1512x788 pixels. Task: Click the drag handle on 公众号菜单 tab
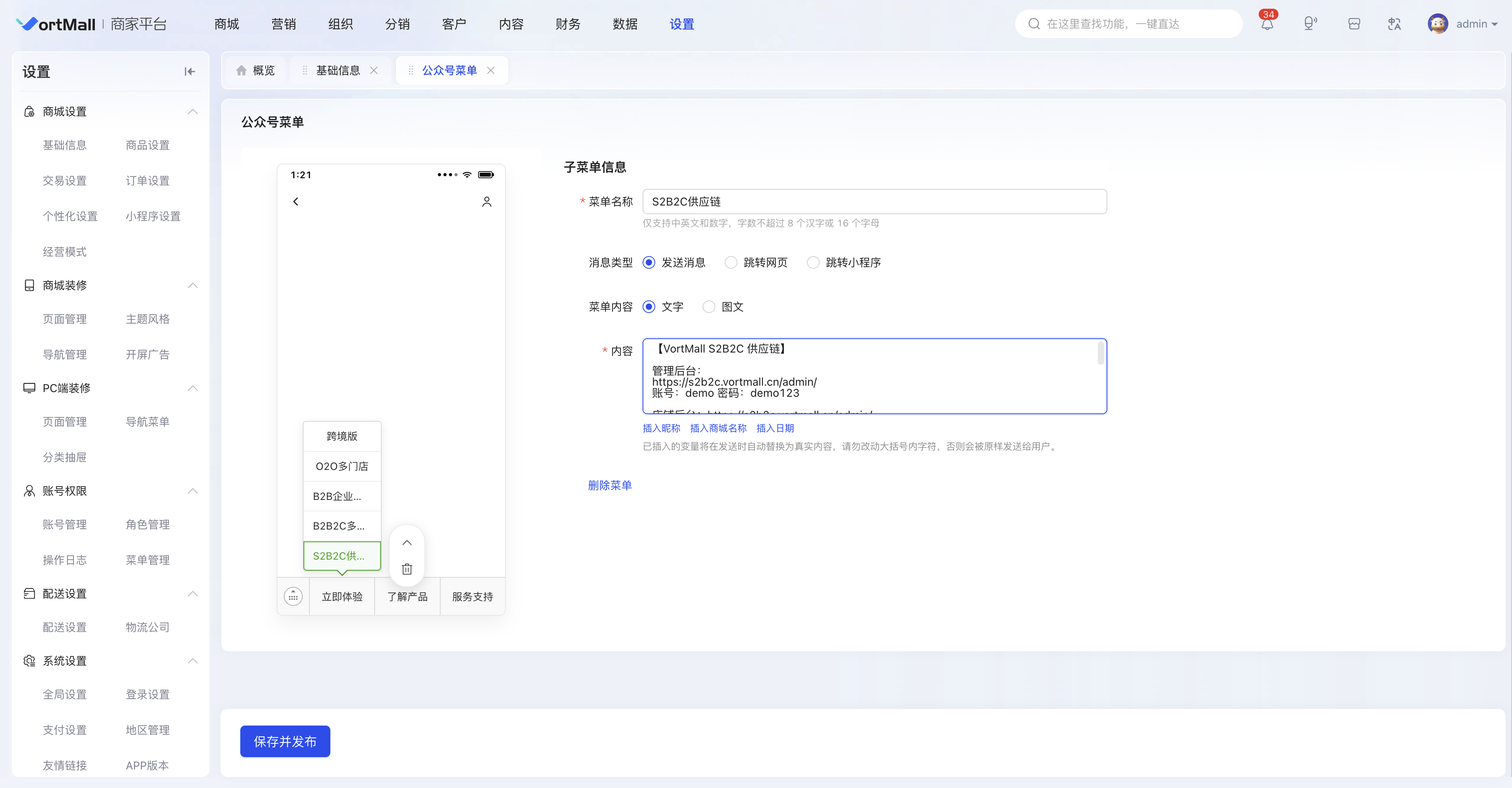pyautogui.click(x=410, y=70)
